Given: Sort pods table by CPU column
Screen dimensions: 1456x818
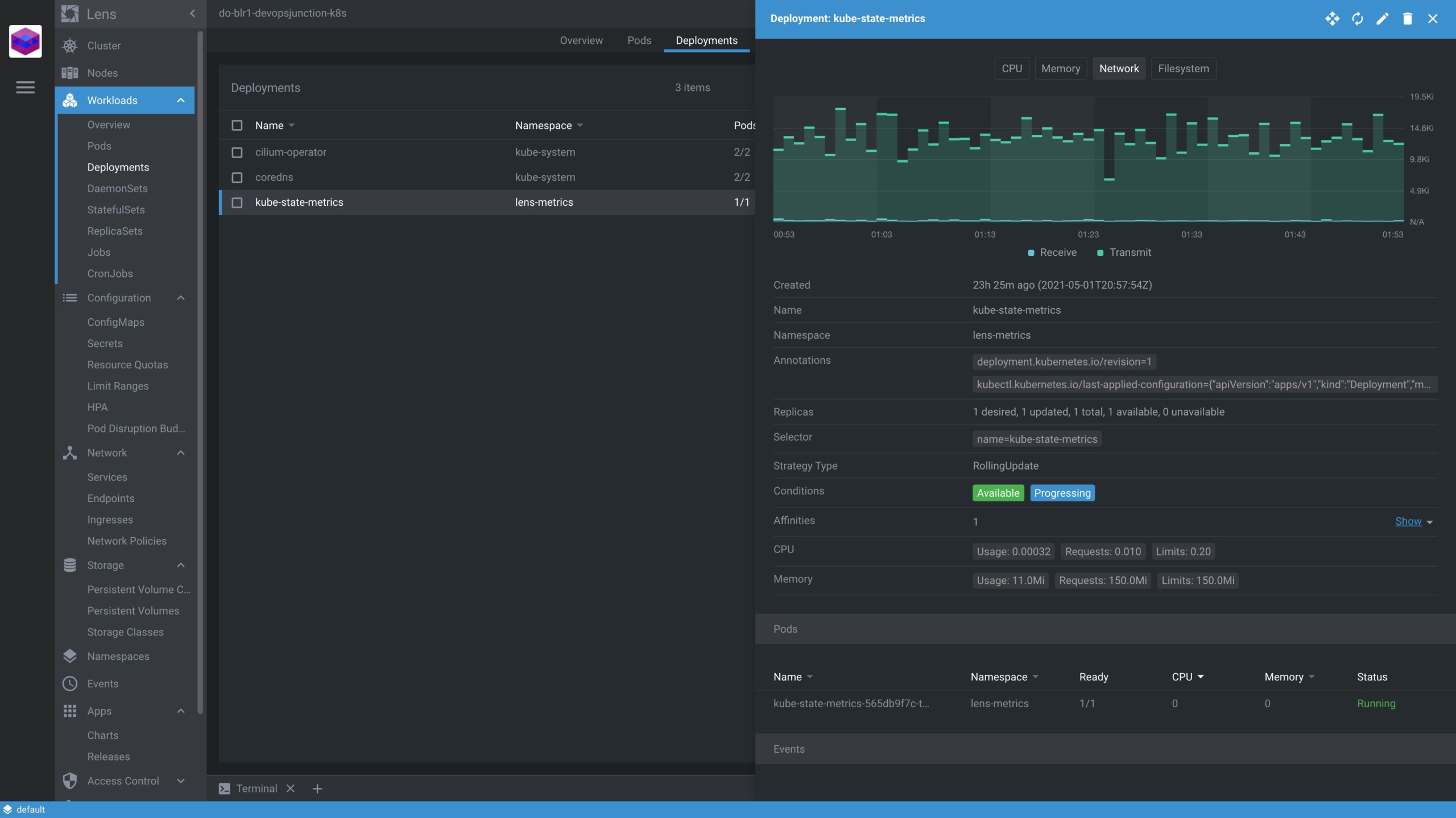Looking at the screenshot, I should (1188, 676).
